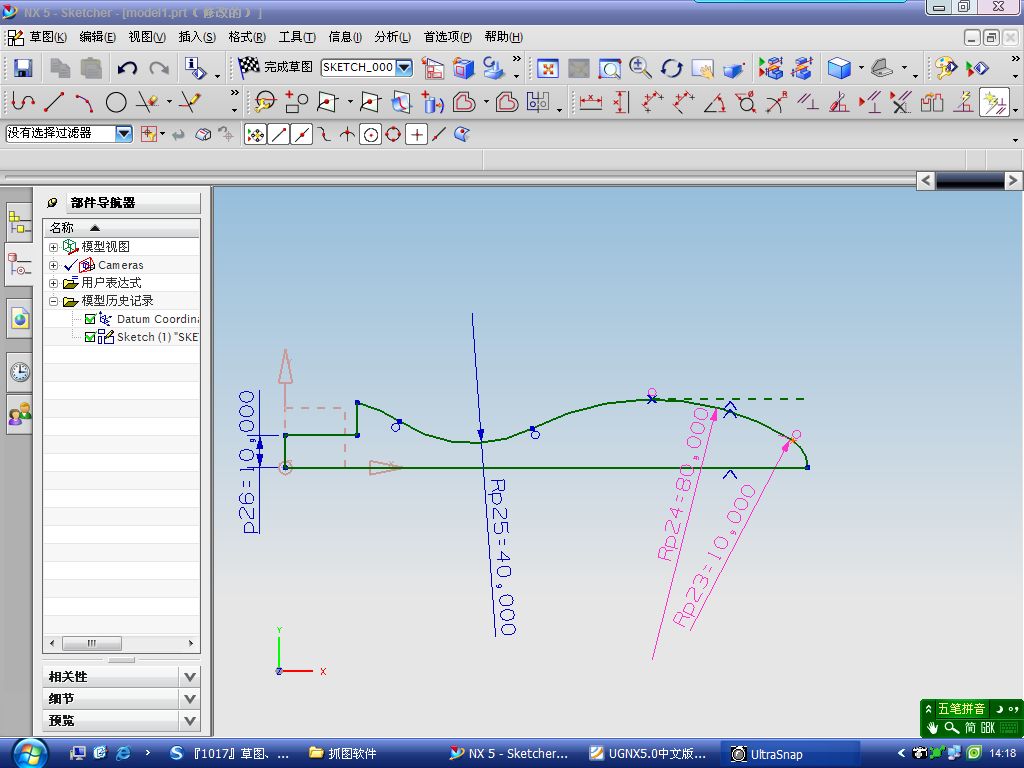This screenshot has height=768, width=1024.
Task: Open the Roles sidebar tab
Action: (20, 414)
